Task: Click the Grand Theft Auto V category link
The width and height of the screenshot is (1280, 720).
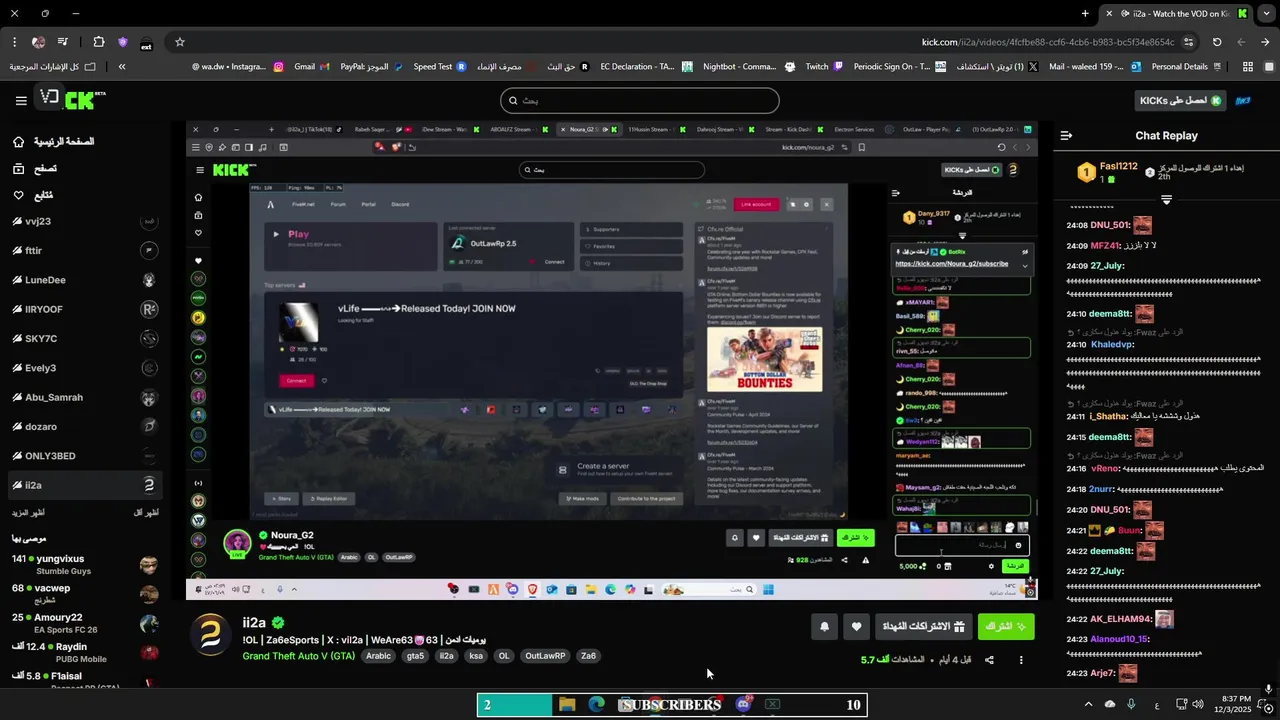Action: [x=298, y=656]
